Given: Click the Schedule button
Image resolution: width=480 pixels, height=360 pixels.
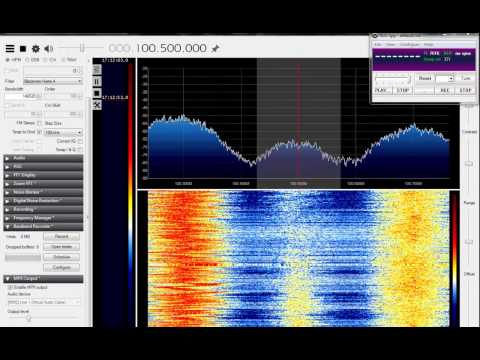Looking at the screenshot, I should [62, 257].
